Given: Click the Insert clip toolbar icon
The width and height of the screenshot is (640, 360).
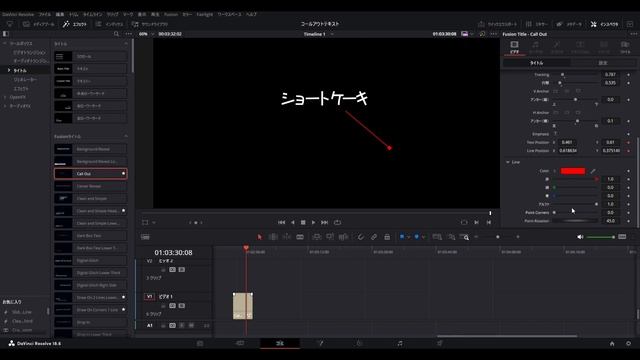Looking at the screenshot, I should 316,237.
